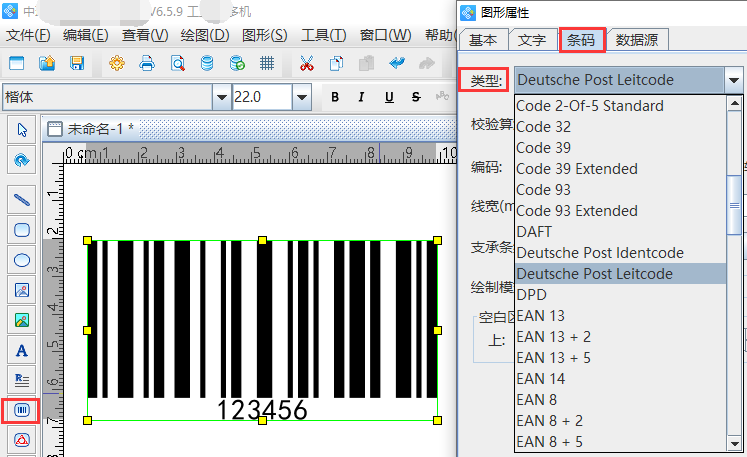Select the rich text tool
This screenshot has width=747, height=457.
(22, 380)
